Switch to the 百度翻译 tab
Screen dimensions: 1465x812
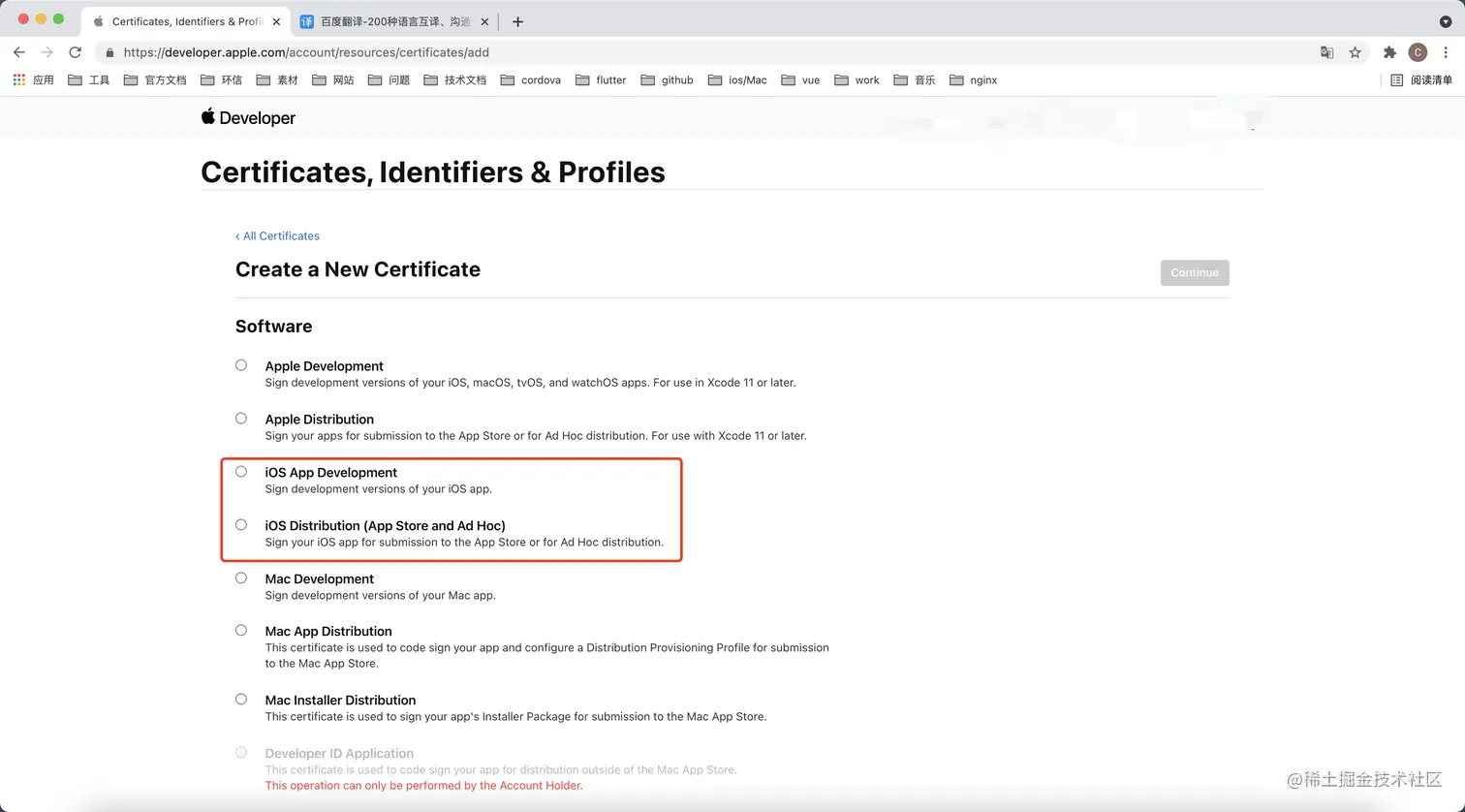point(395,21)
